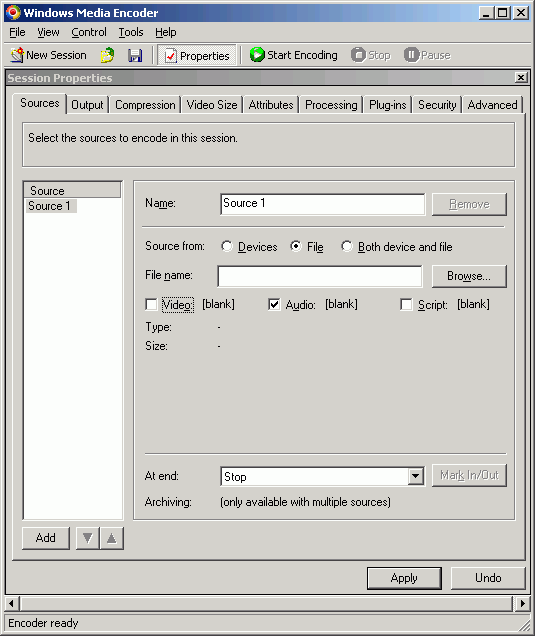This screenshot has height=636, width=535.
Task: Enable the Video checkbox
Action: (x=151, y=304)
